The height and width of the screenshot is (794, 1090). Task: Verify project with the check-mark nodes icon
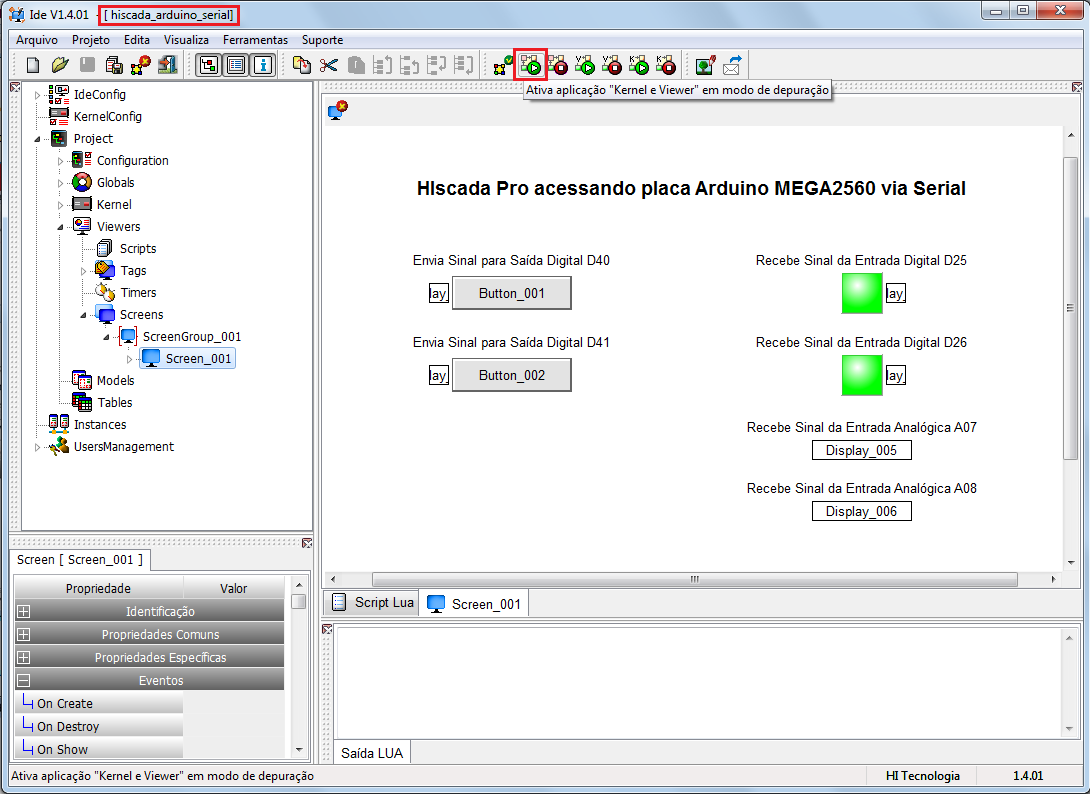click(x=503, y=66)
